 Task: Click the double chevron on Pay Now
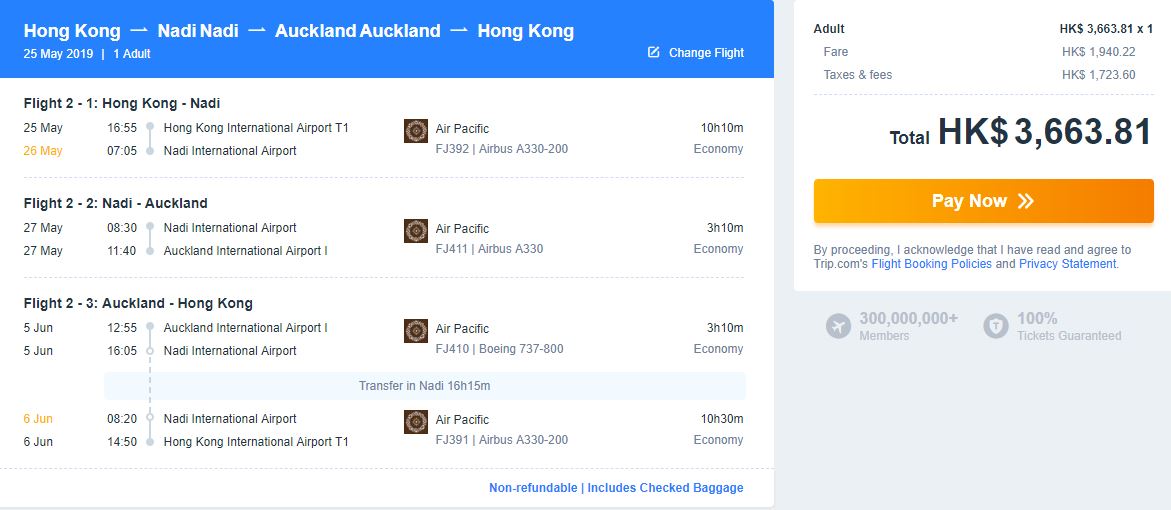pos(1025,201)
